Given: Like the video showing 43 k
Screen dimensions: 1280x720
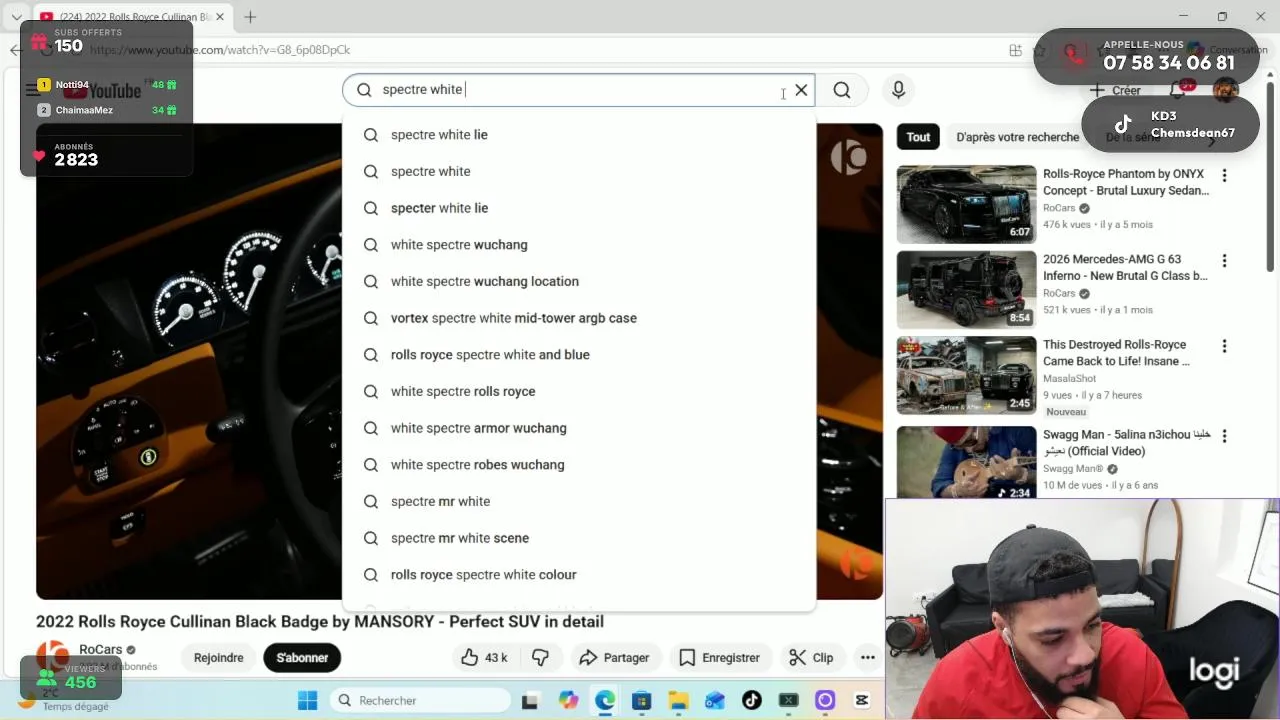Looking at the screenshot, I should click(484, 658).
